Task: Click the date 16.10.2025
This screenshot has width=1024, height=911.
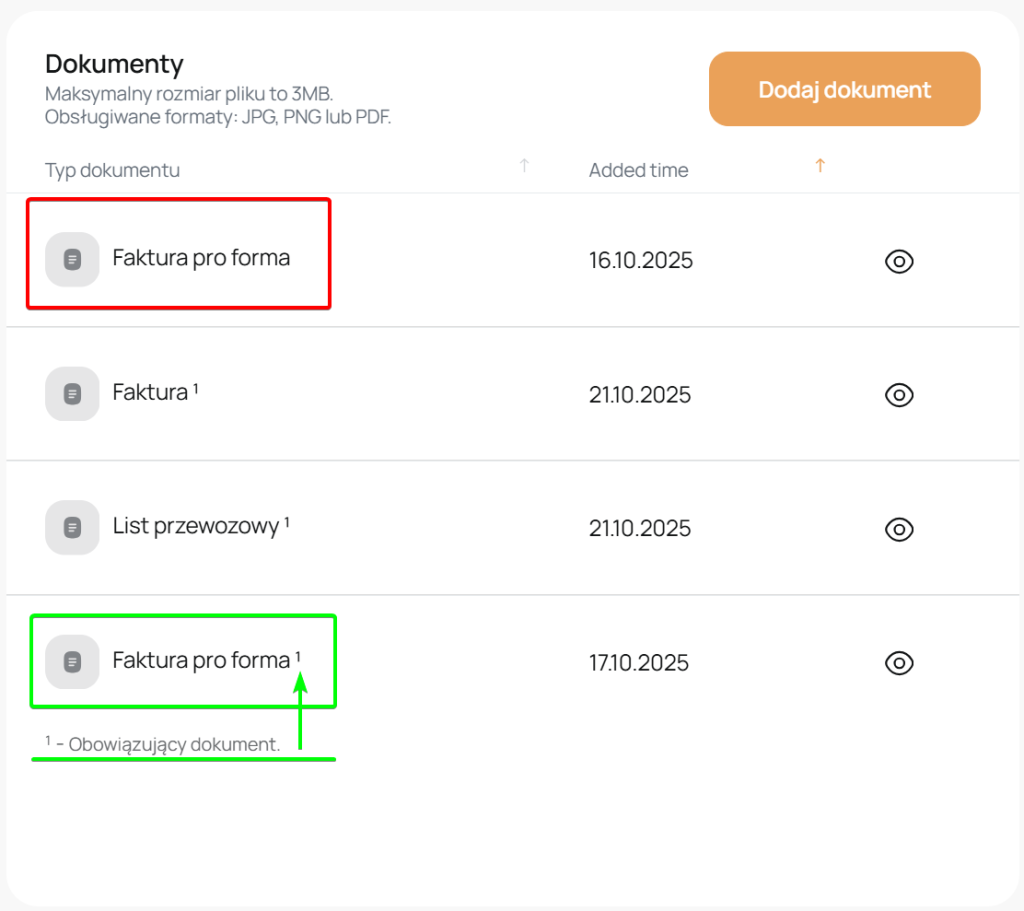Action: click(640, 261)
